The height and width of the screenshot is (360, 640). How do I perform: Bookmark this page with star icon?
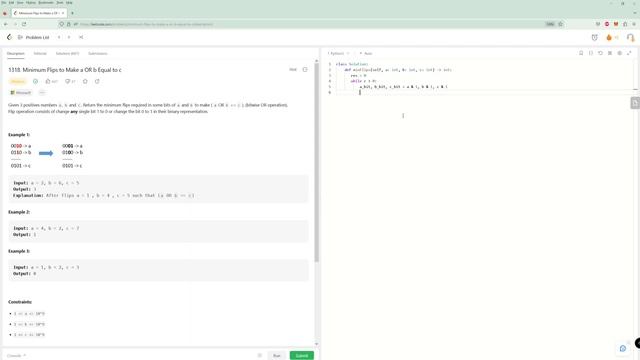(x=560, y=24)
